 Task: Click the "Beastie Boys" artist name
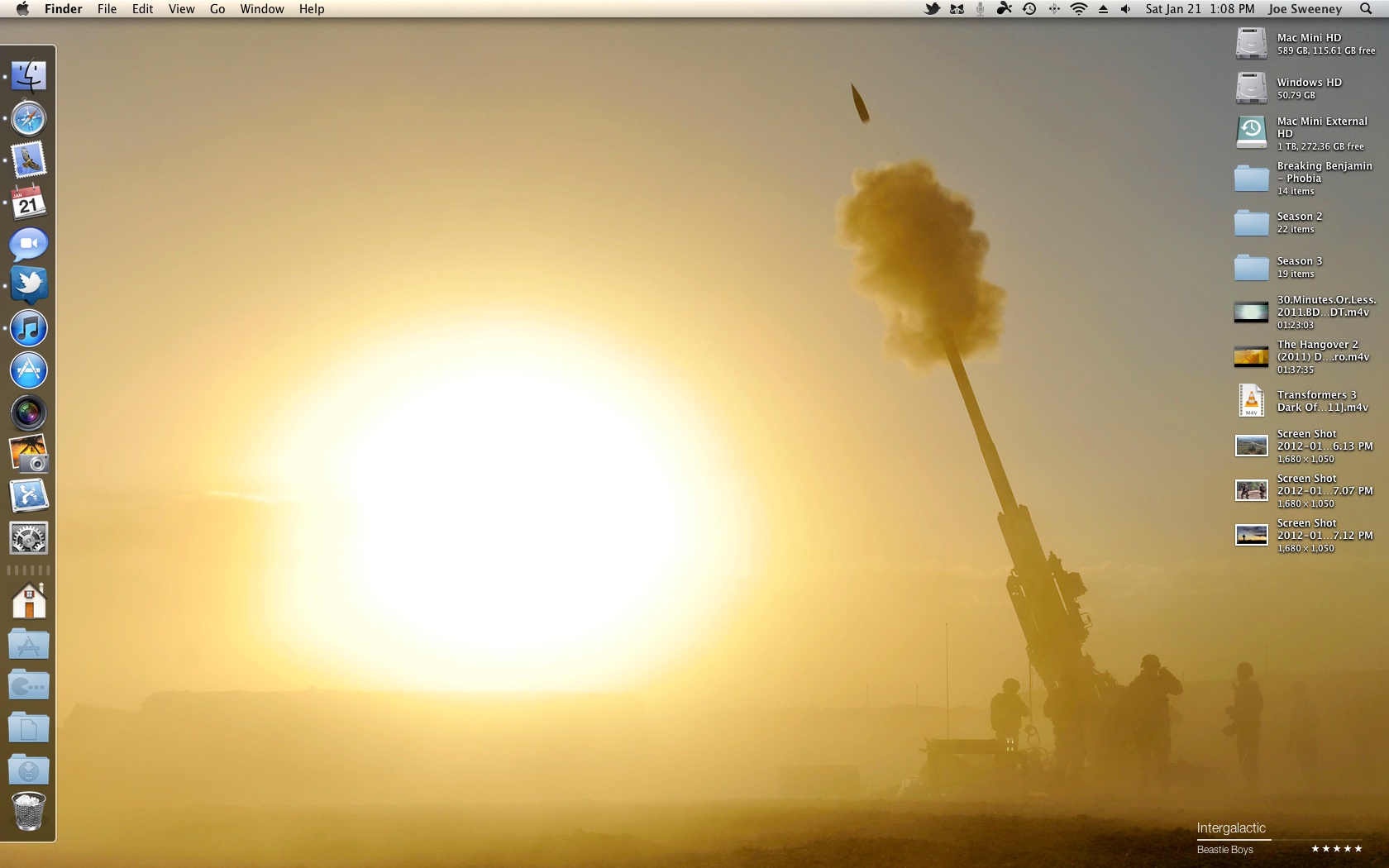[x=1224, y=849]
